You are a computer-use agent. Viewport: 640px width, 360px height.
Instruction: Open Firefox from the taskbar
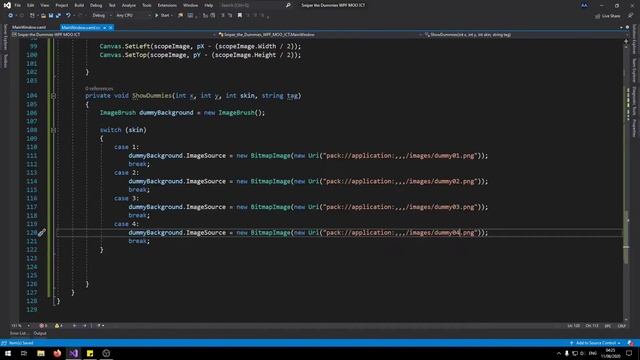[57, 353]
